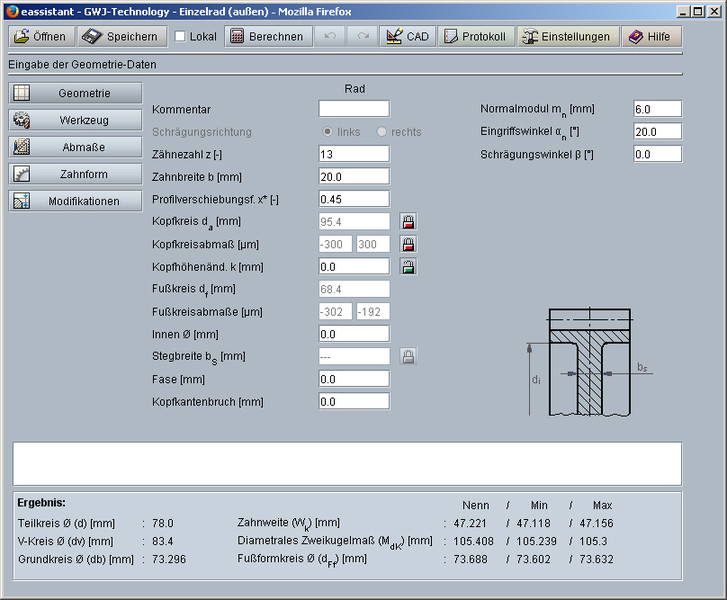727x600 pixels.
Task: Click the undo arrow icon in toolbar
Action: [x=331, y=36]
